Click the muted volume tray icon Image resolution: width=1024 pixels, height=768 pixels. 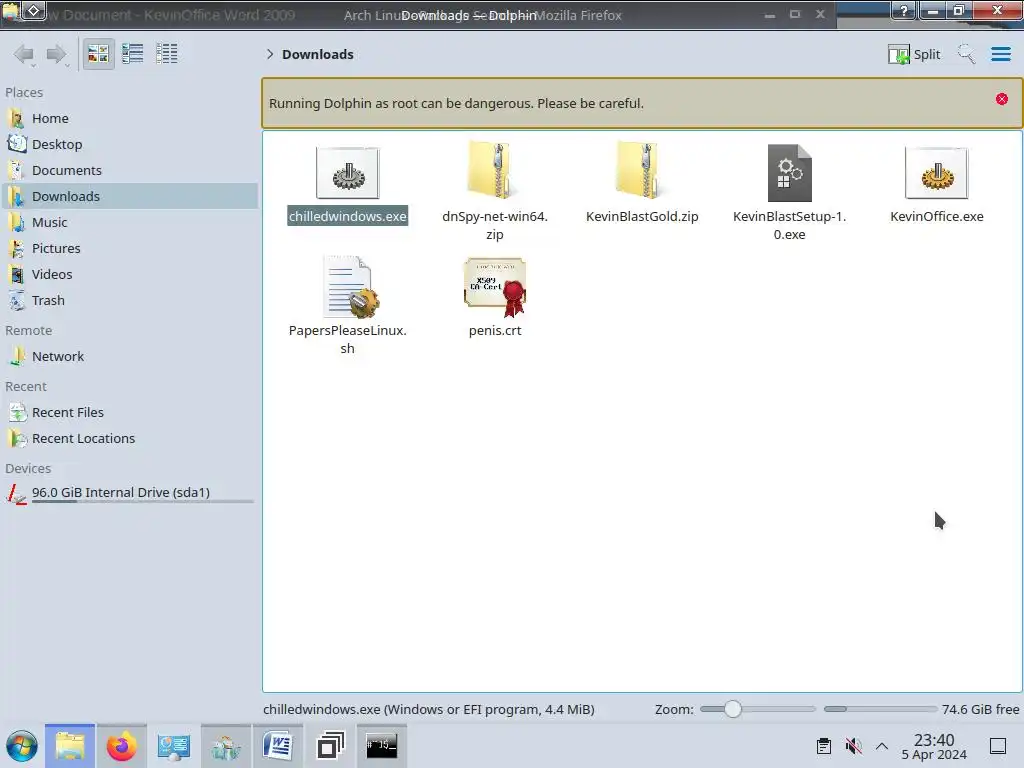(x=853, y=746)
